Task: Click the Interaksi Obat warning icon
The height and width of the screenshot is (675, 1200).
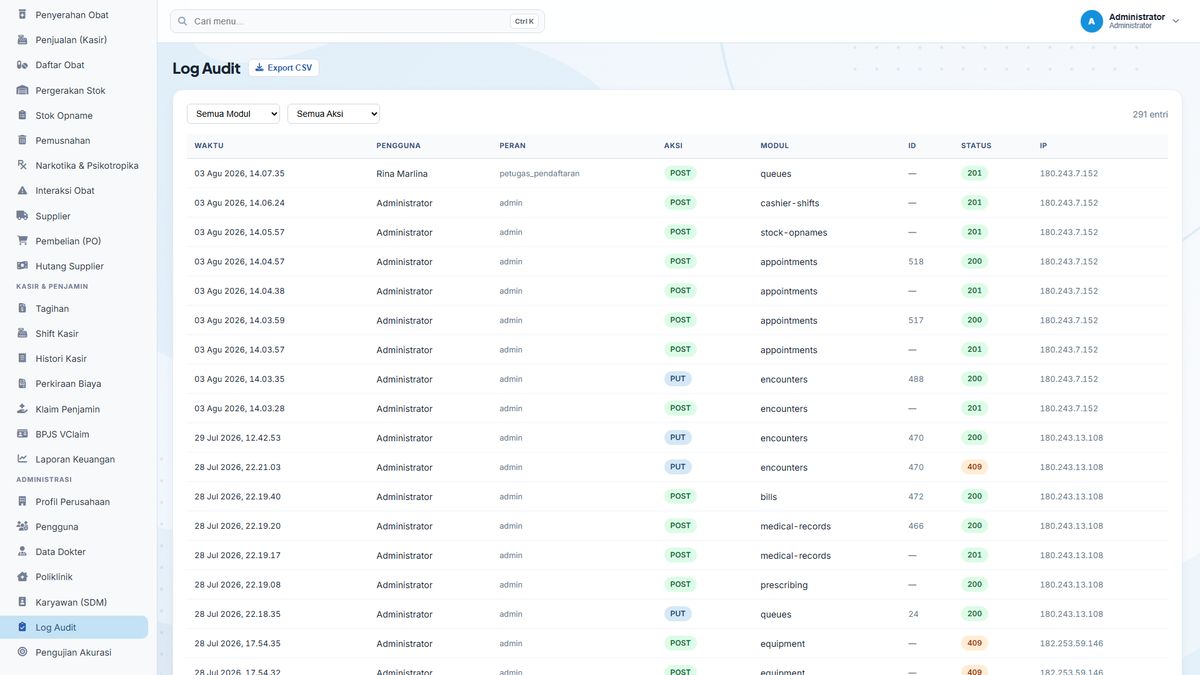Action: click(x=23, y=190)
